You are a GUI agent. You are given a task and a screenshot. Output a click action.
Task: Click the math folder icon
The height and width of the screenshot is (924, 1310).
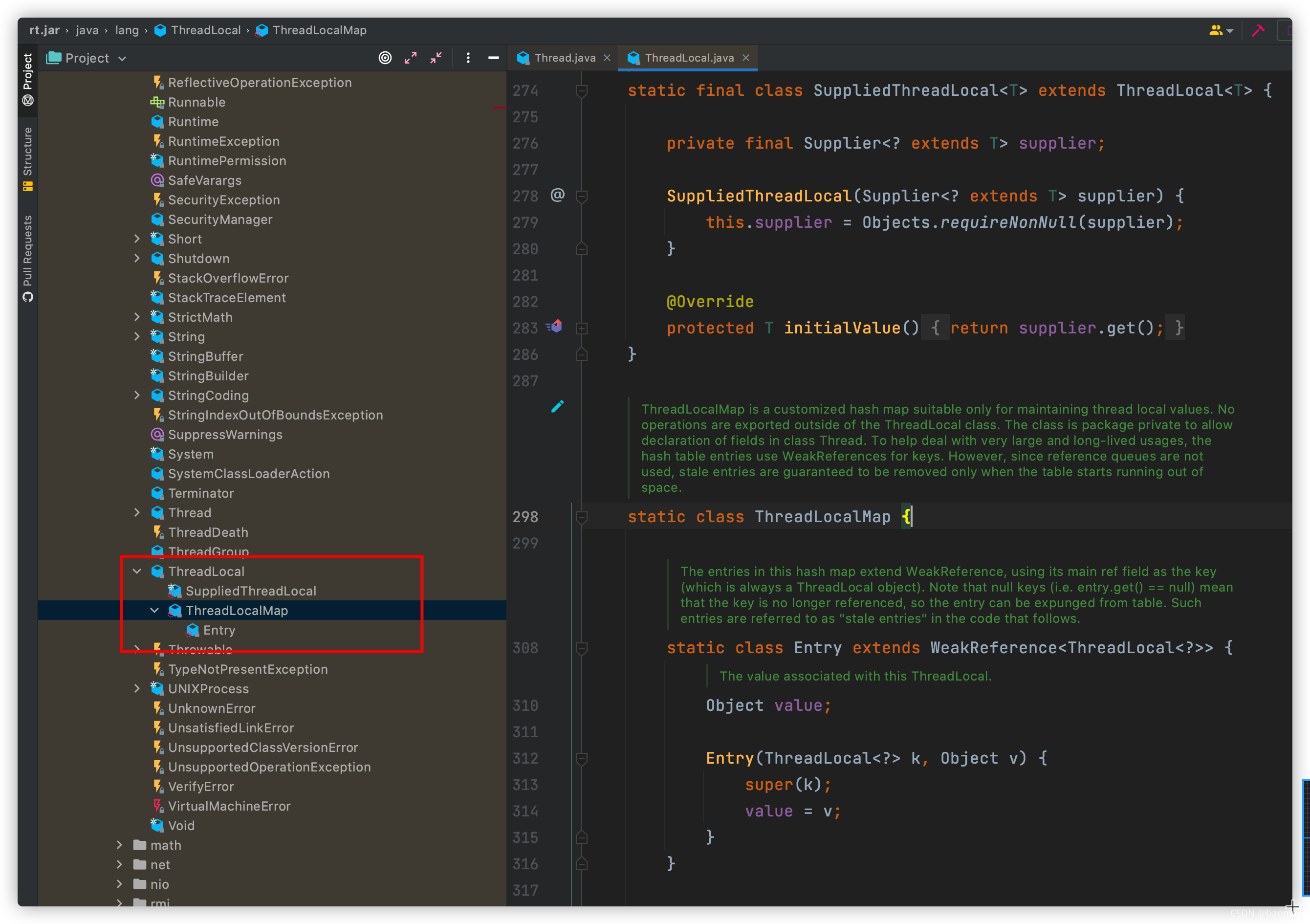point(140,845)
